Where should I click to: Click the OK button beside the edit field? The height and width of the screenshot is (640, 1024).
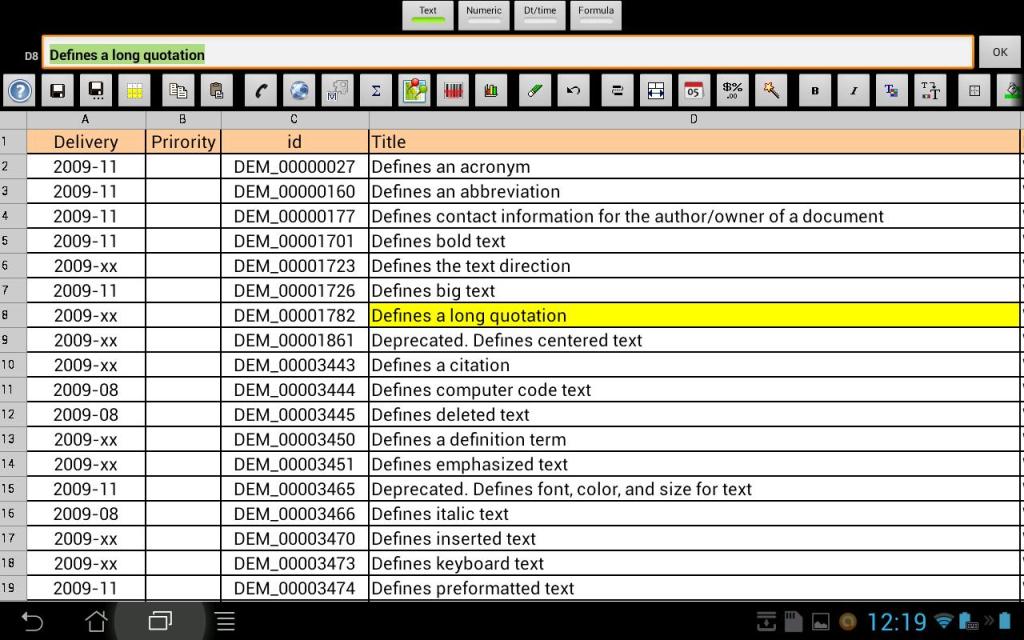1000,52
